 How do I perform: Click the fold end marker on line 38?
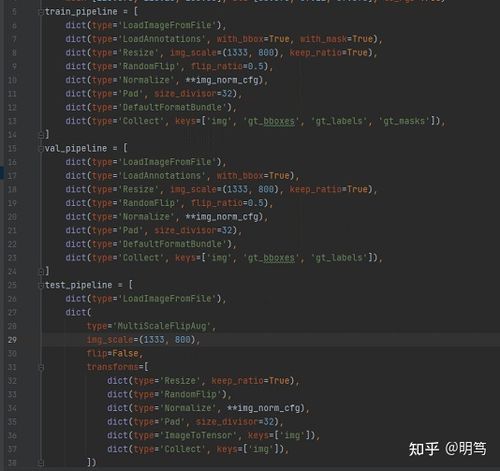click(41, 463)
